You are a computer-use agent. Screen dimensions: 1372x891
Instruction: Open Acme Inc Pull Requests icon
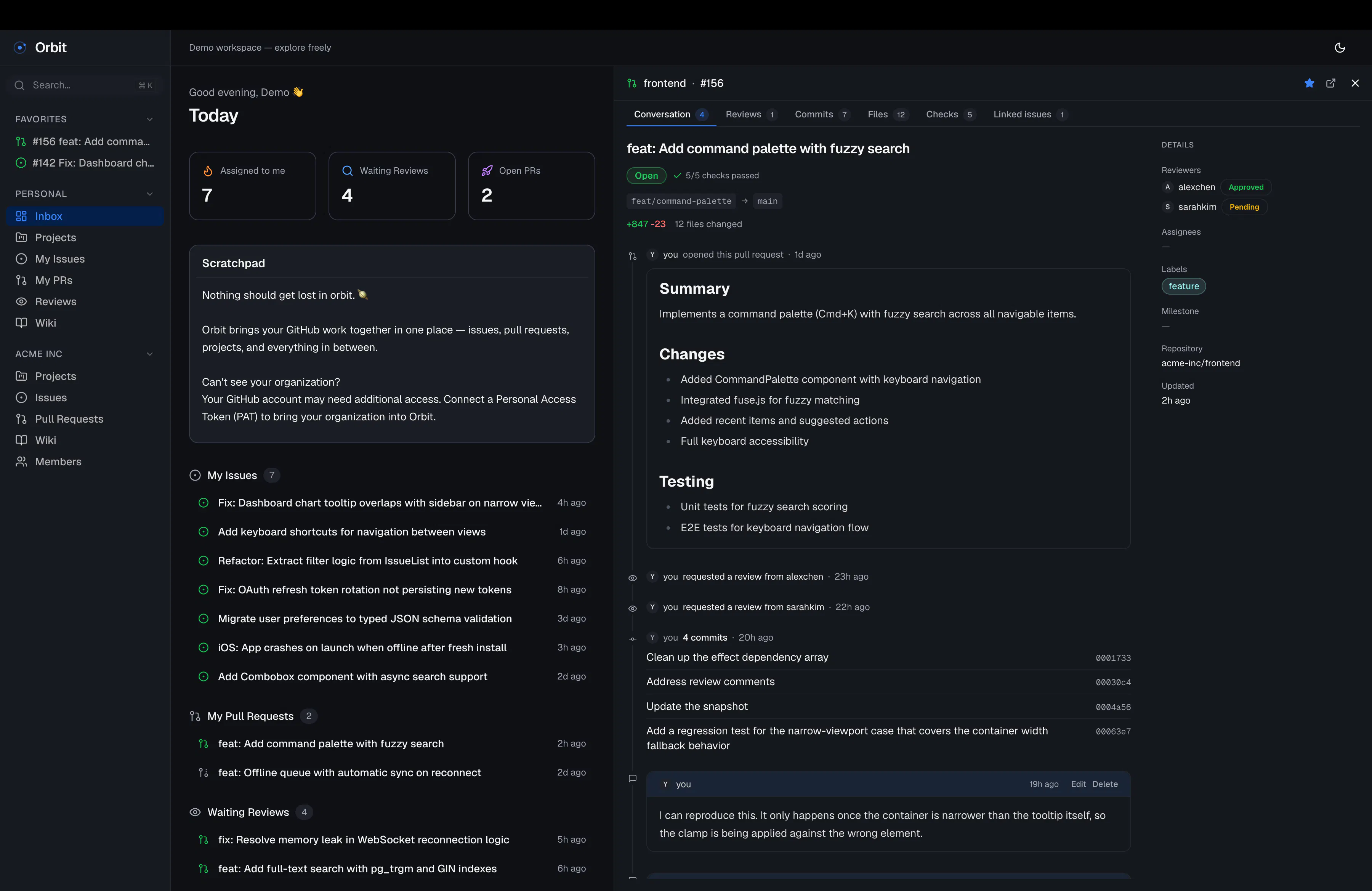pos(21,418)
